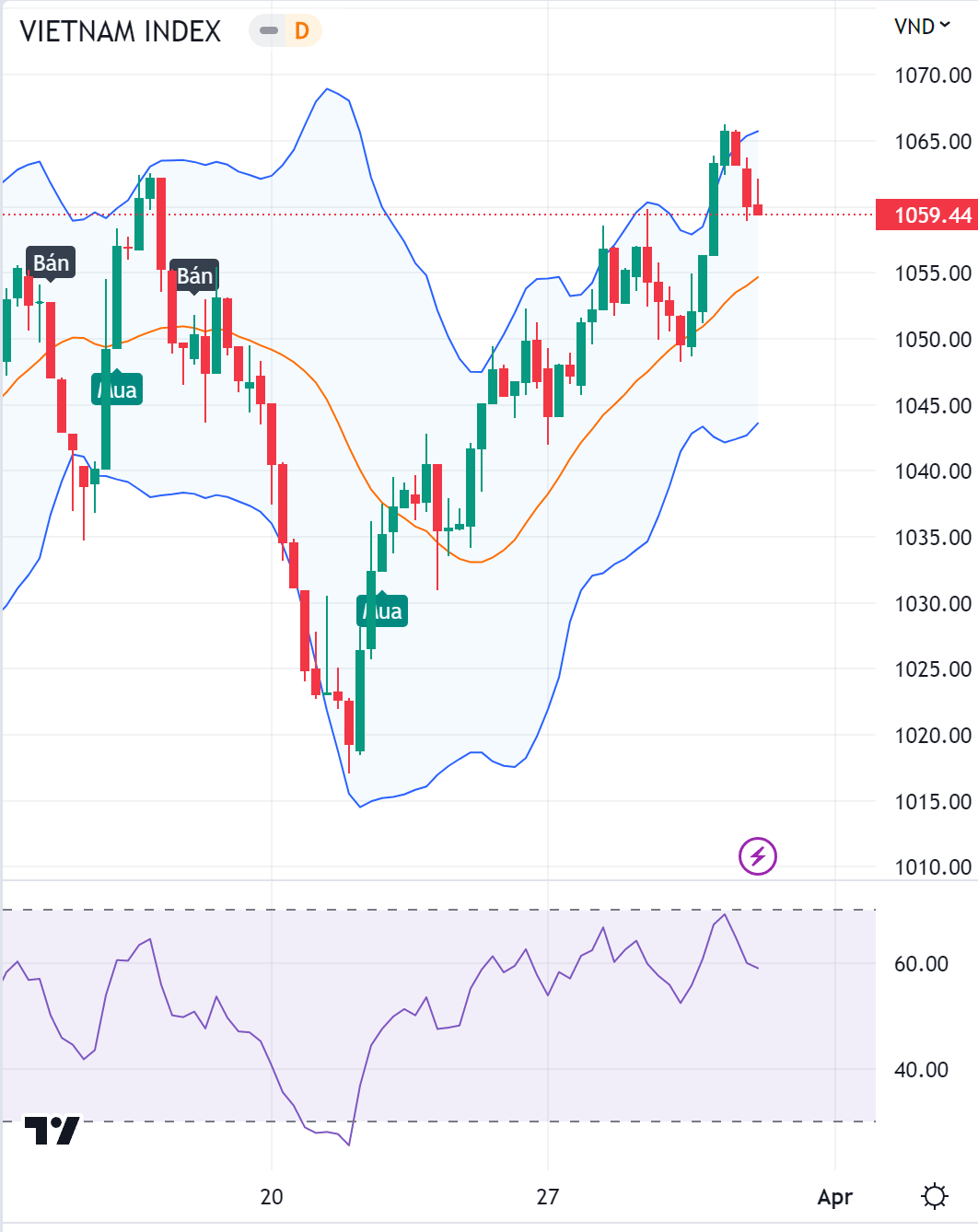Click the 60.00 RSI scale label

(921, 964)
